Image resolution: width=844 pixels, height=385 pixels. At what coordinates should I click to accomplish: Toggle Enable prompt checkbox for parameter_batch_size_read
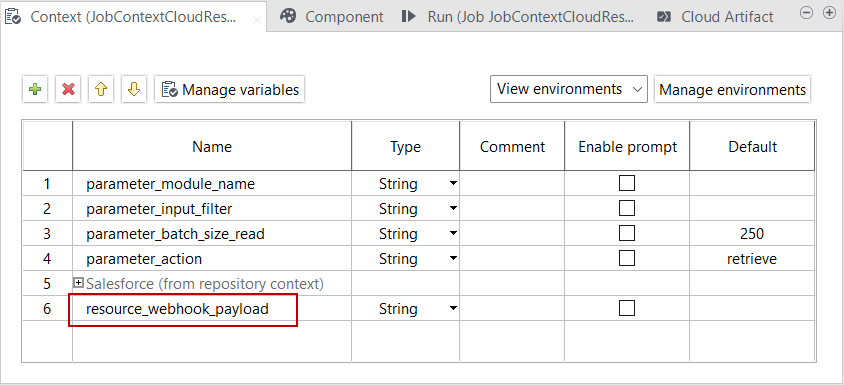pos(627,233)
